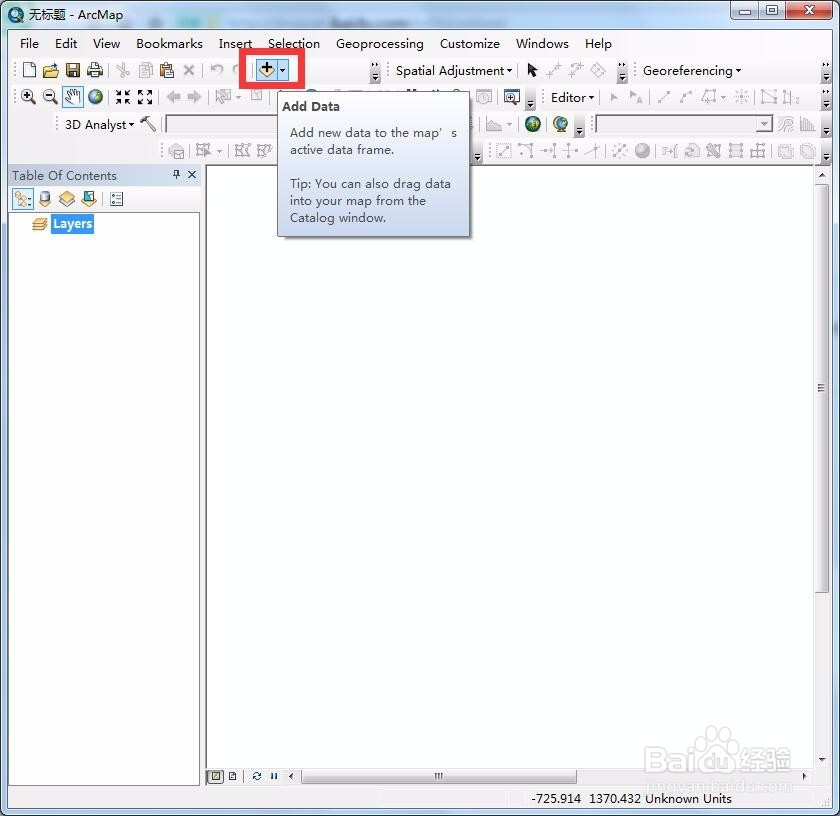The height and width of the screenshot is (816, 840).
Task: Select the Layers data frame
Action: pyautogui.click(x=72, y=224)
